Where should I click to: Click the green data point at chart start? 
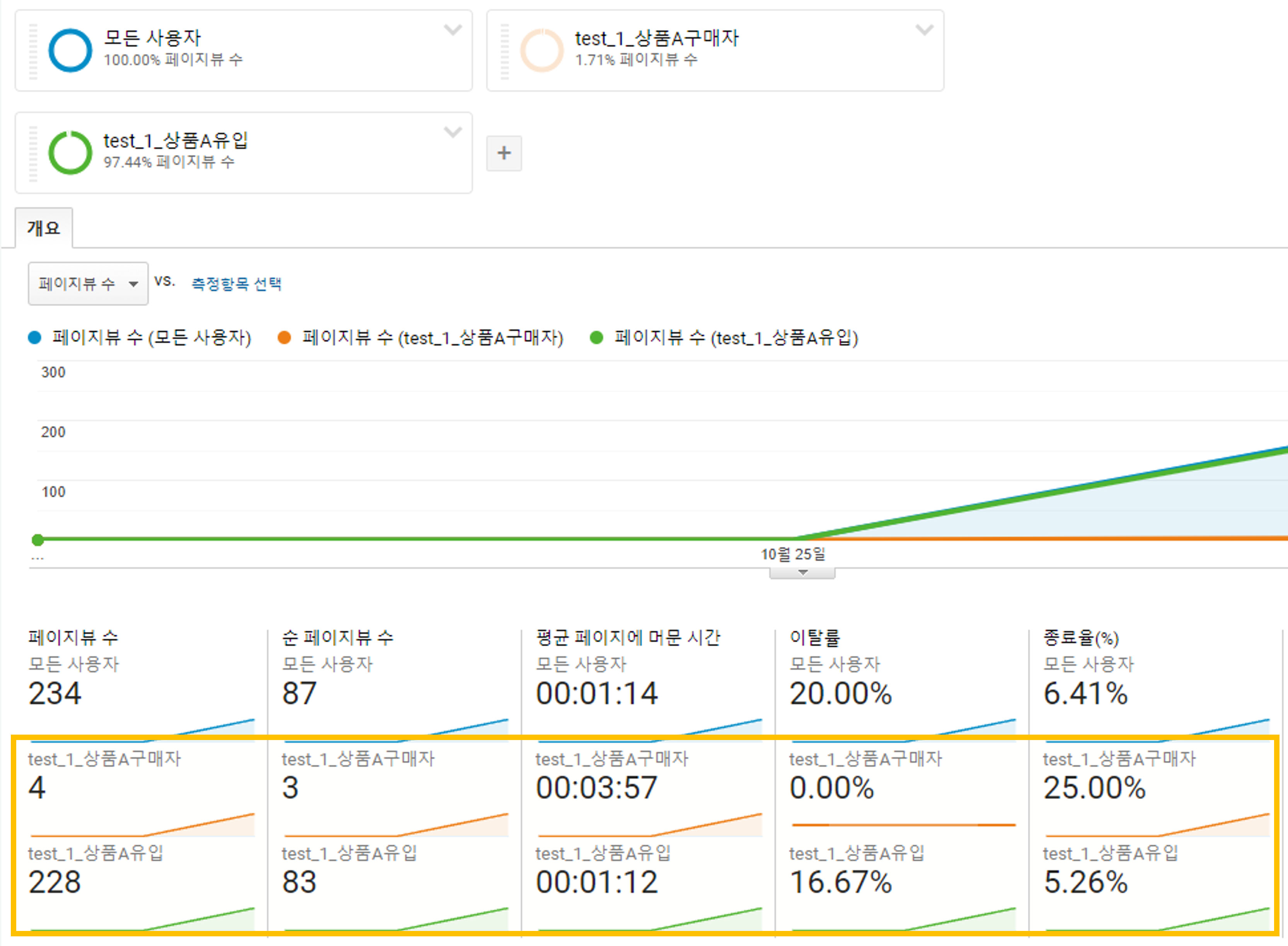coord(38,539)
